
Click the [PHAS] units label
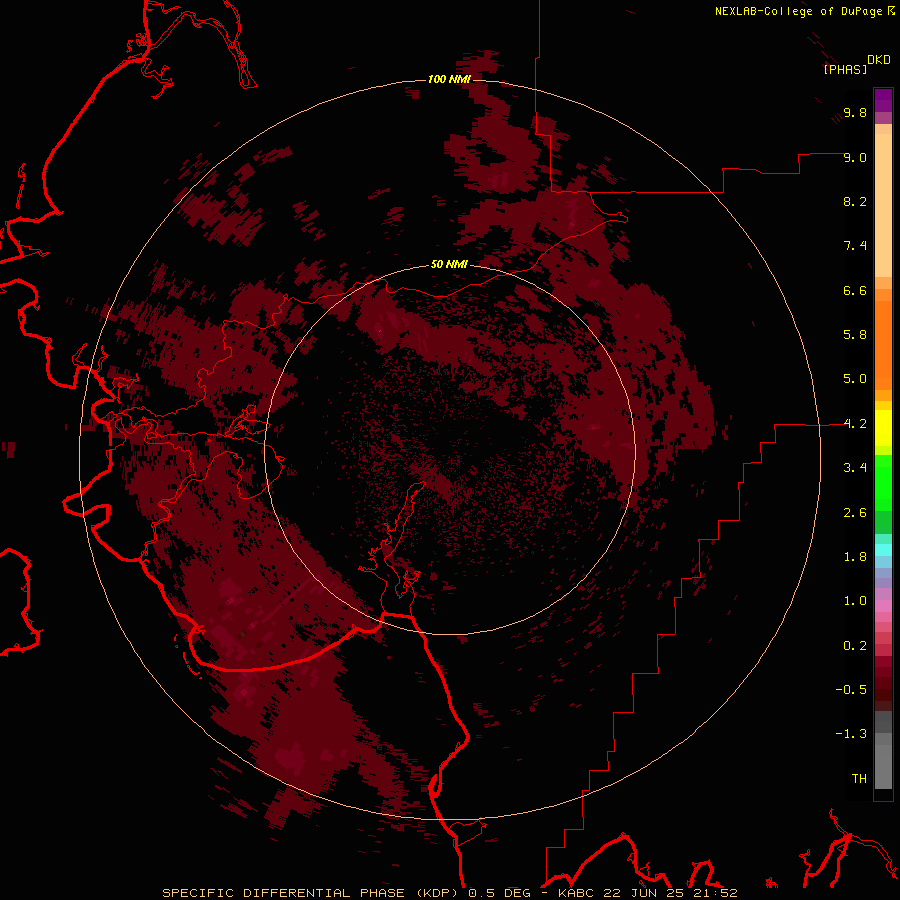pos(845,69)
